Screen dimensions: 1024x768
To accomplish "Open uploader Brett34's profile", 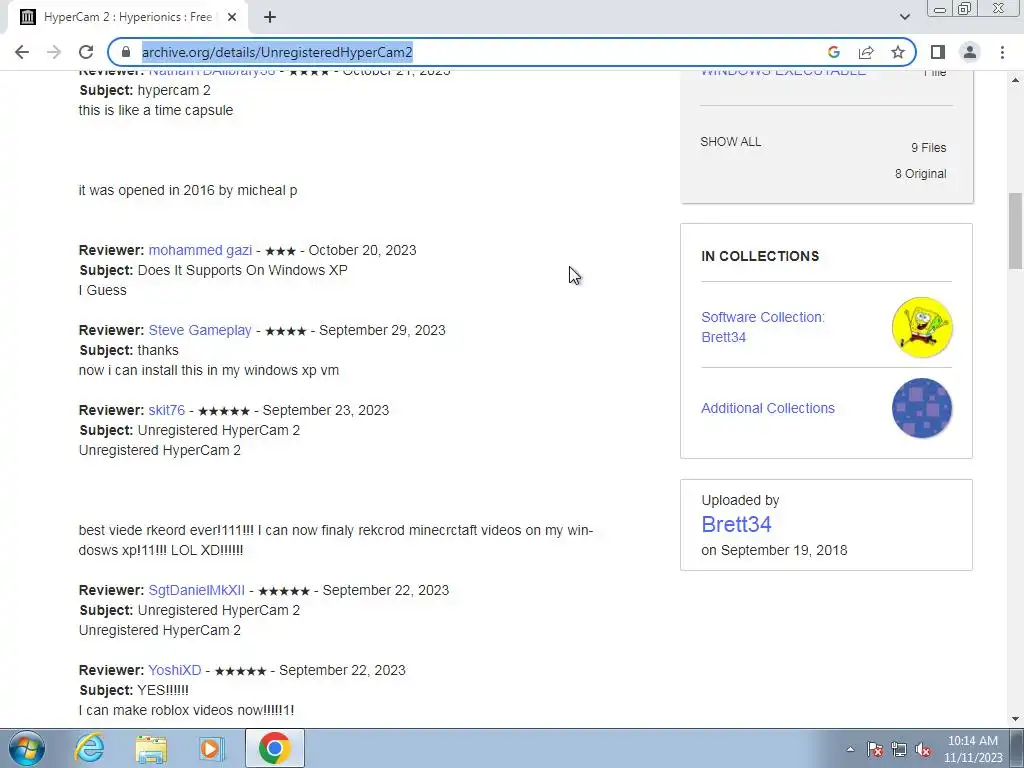I will tap(736, 524).
